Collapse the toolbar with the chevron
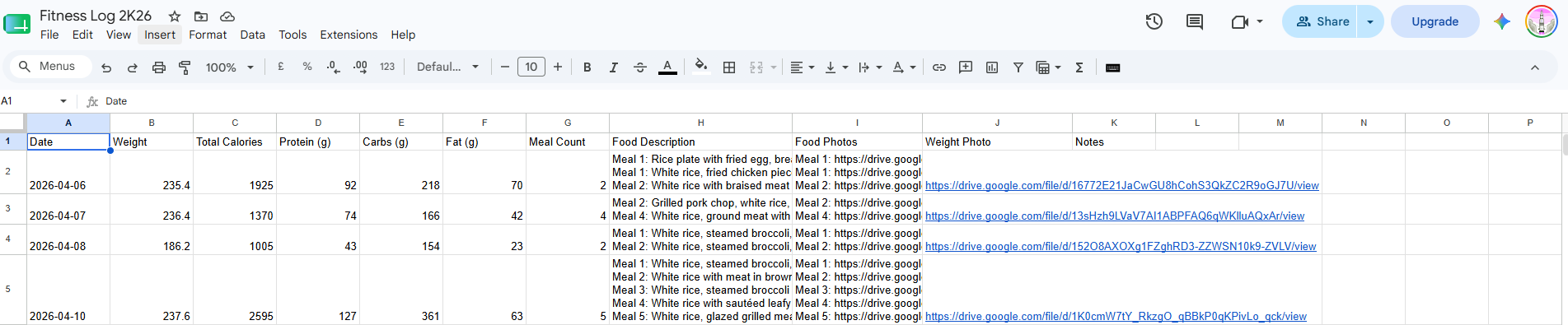Viewport: 1568px width, 325px height. pos(1535,67)
